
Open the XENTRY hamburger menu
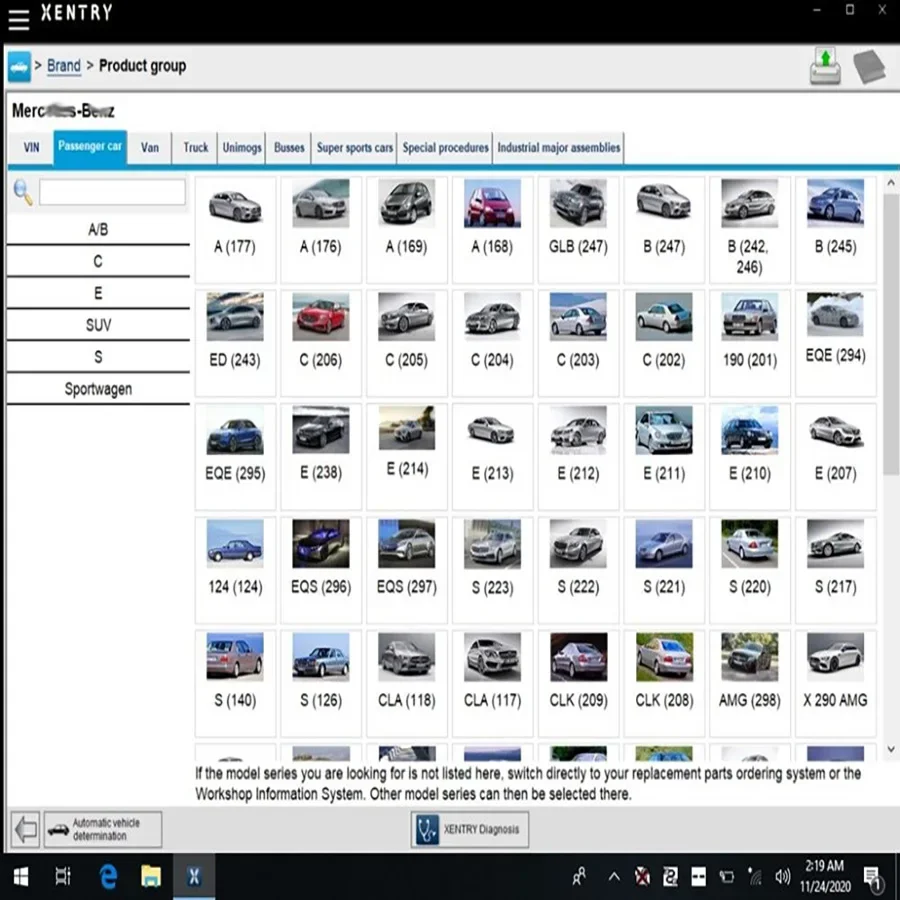(x=18, y=18)
